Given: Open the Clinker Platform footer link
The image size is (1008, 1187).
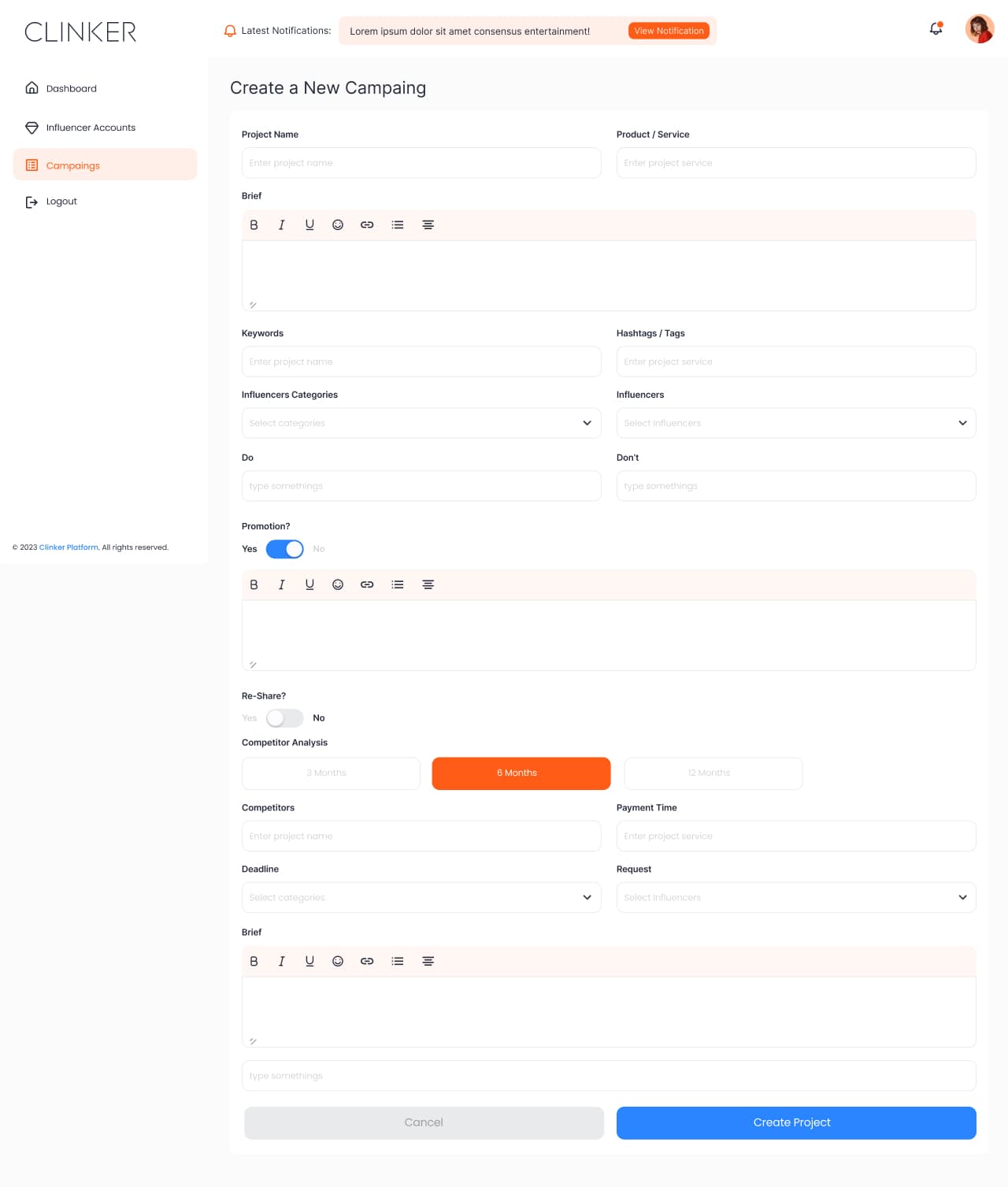Looking at the screenshot, I should [x=69, y=547].
